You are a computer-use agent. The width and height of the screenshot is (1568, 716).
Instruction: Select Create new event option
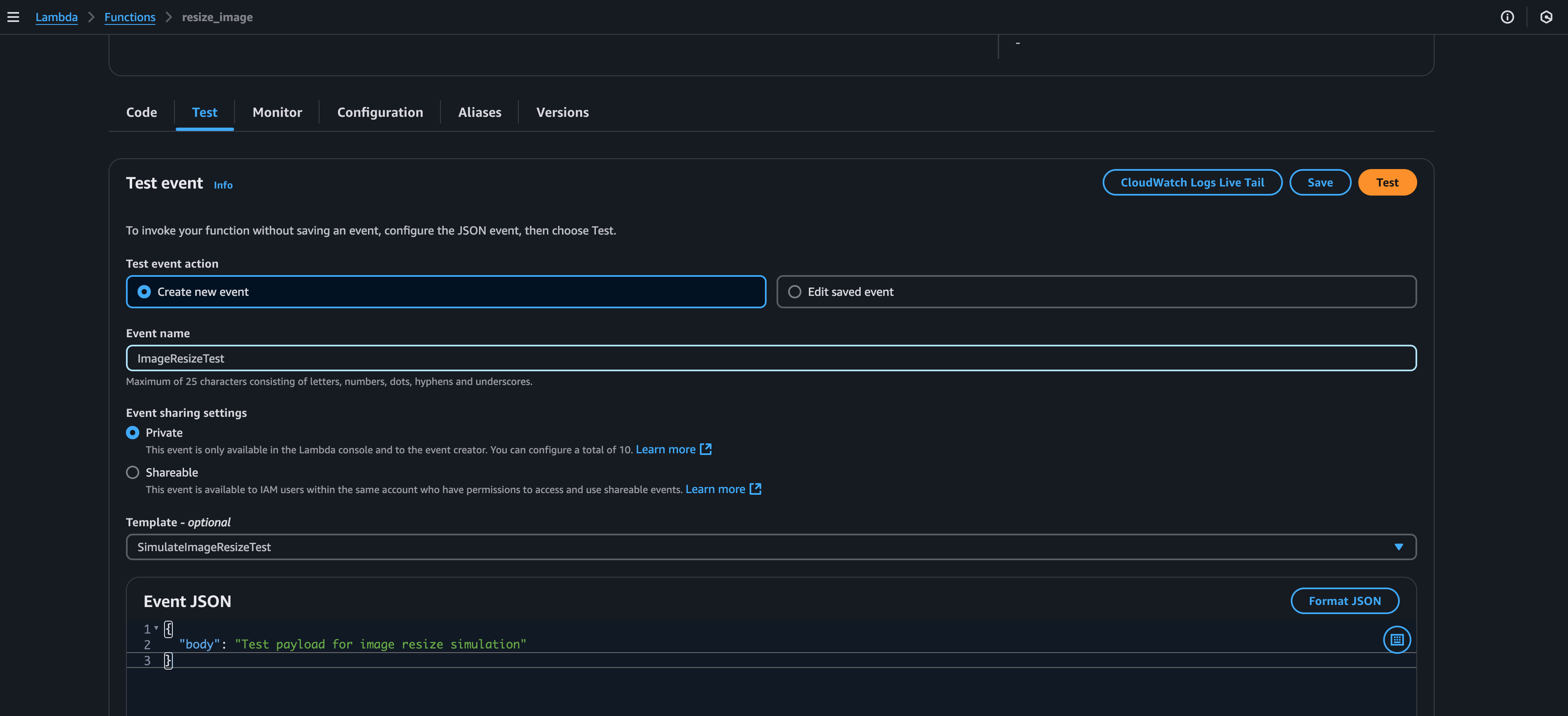coord(445,292)
